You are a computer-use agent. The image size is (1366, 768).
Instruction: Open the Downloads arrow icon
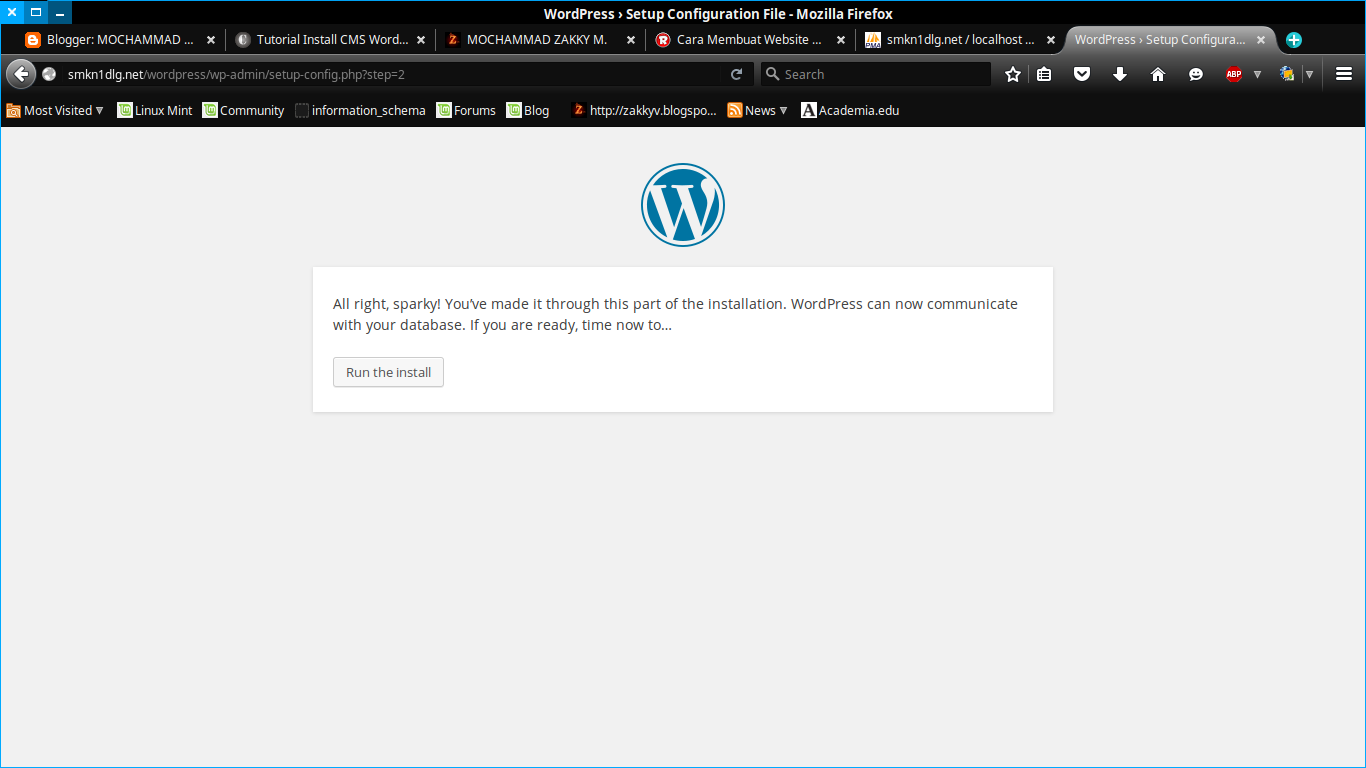point(1120,74)
